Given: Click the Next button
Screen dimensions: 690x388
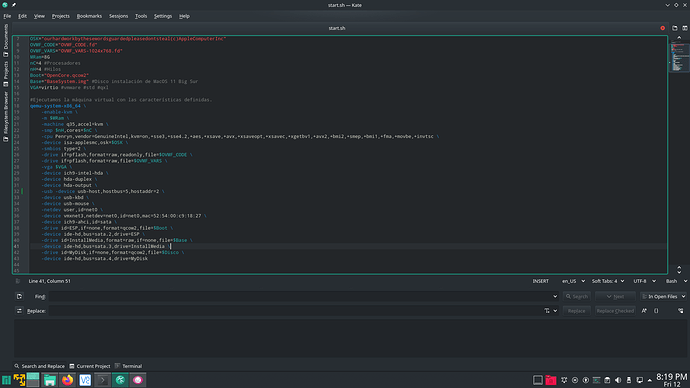Looking at the screenshot, I should pyautogui.click(x=615, y=296).
